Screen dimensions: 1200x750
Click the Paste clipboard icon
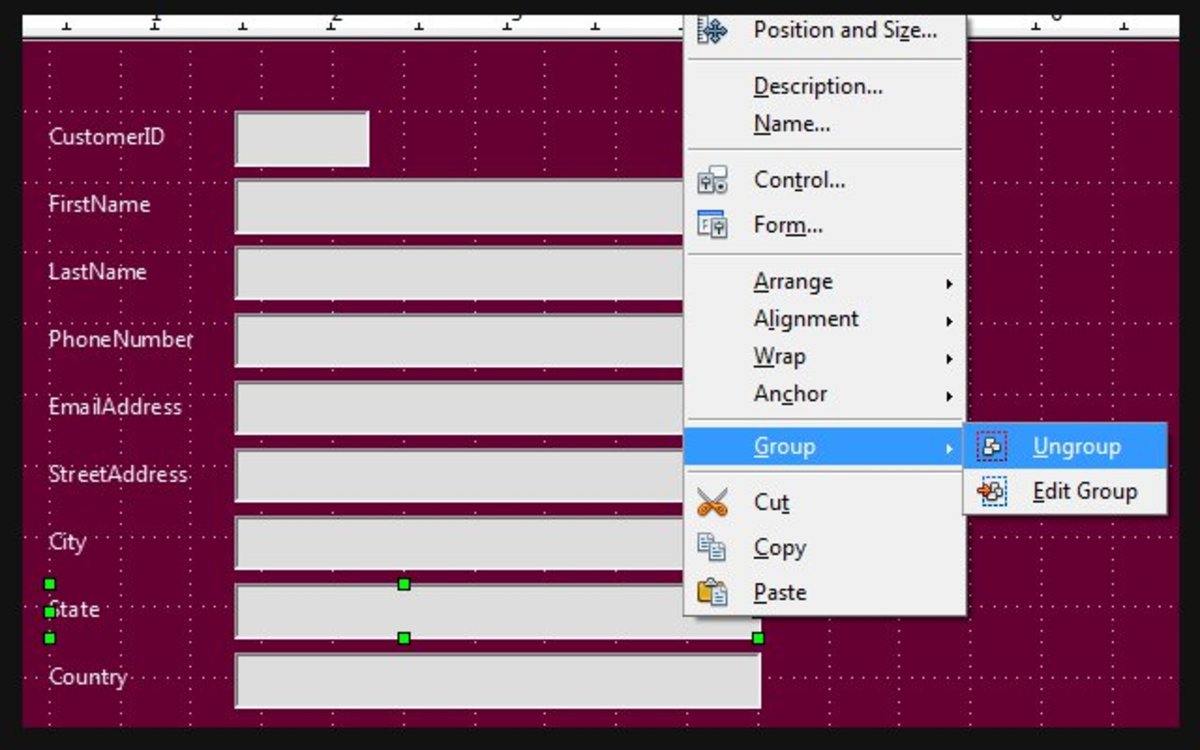[712, 591]
